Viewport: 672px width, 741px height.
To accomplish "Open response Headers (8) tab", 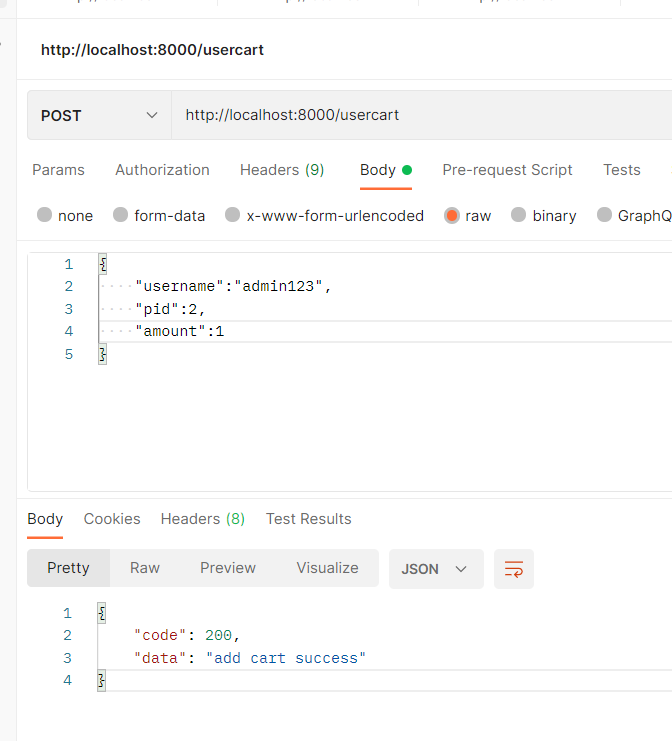I will pyautogui.click(x=203, y=519).
